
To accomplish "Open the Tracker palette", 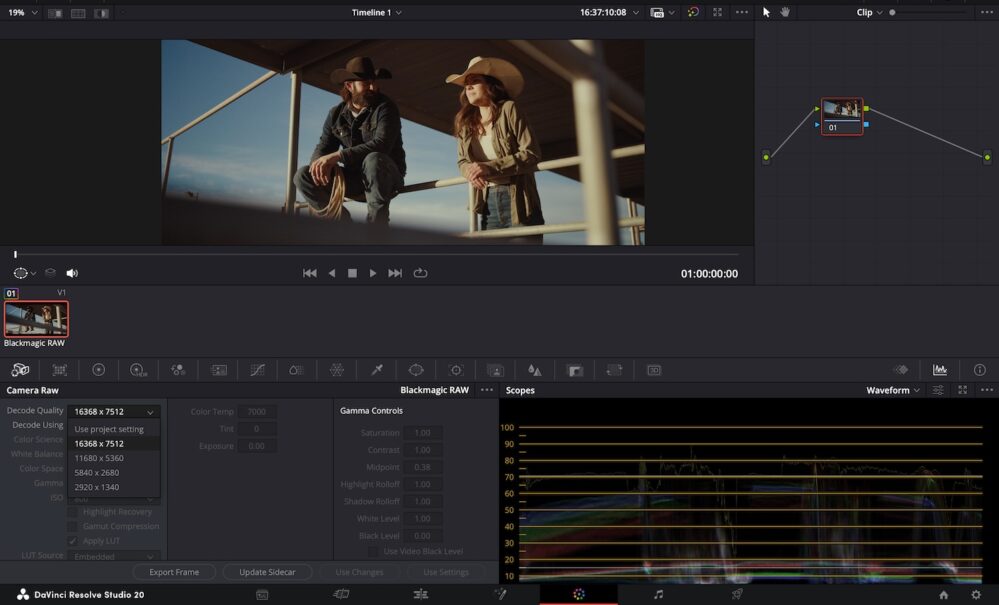I will click(x=456, y=370).
